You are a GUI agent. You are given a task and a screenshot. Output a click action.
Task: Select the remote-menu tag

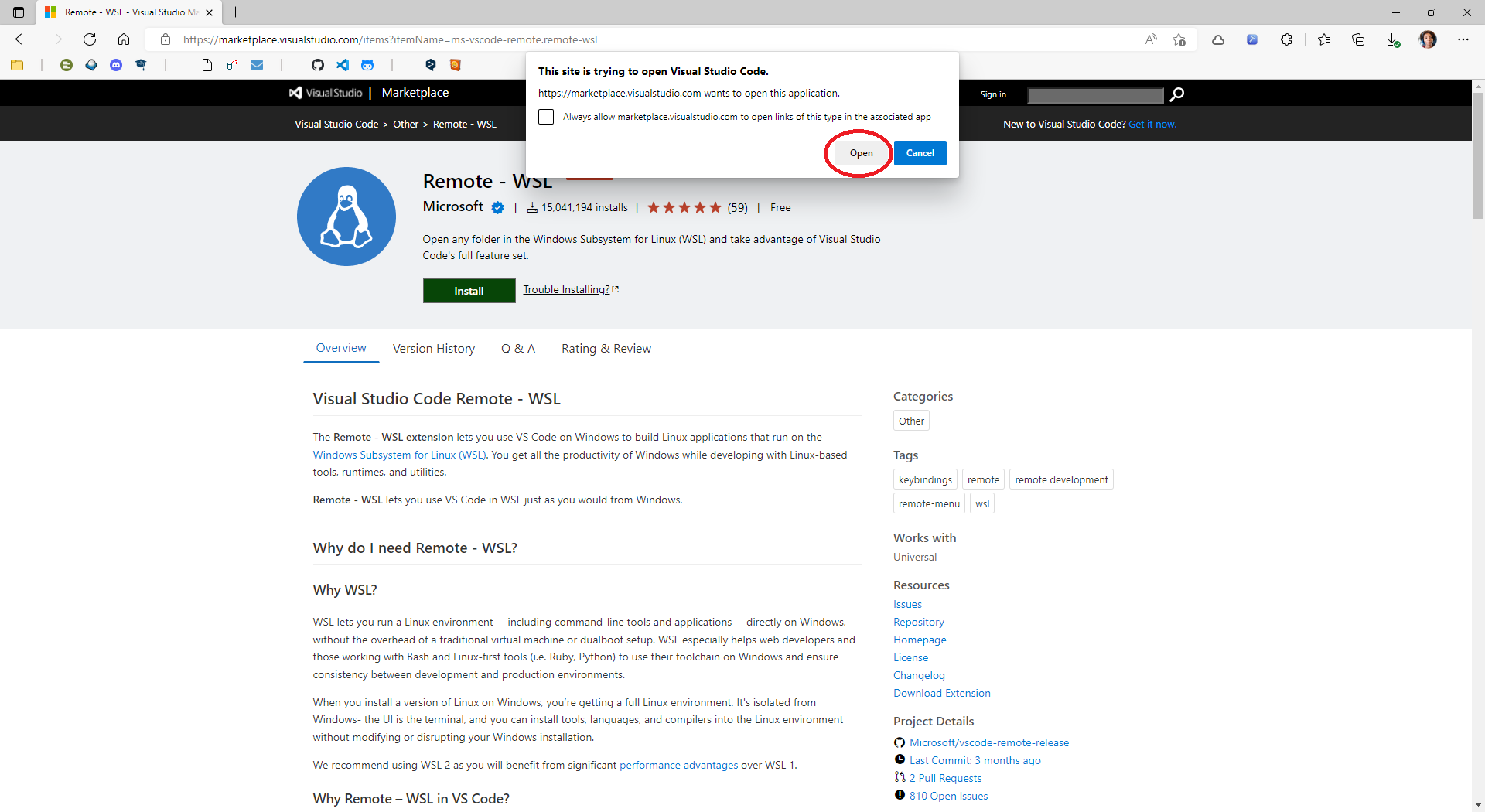(929, 503)
